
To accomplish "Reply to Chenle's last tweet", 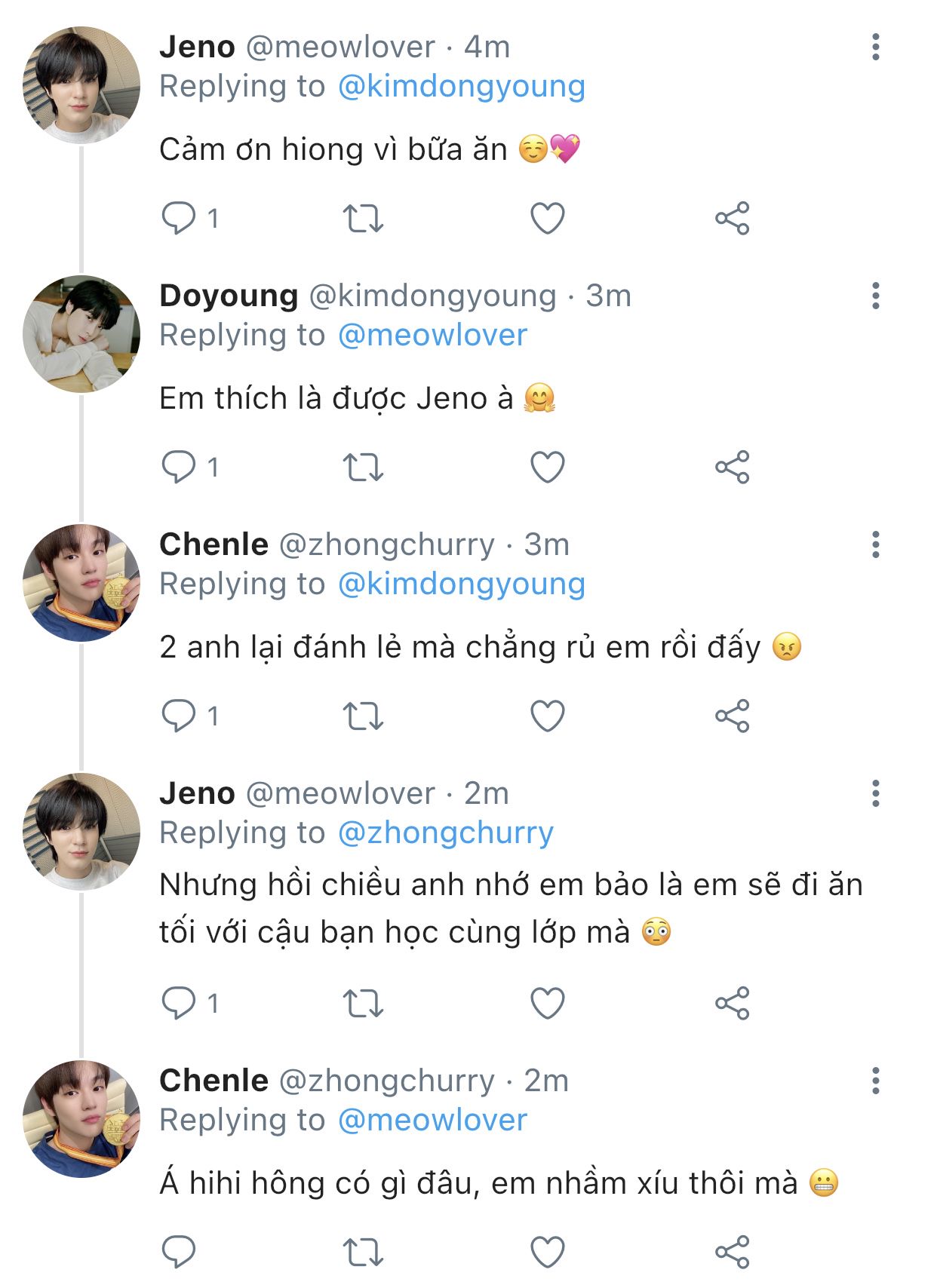I will tap(179, 1253).
